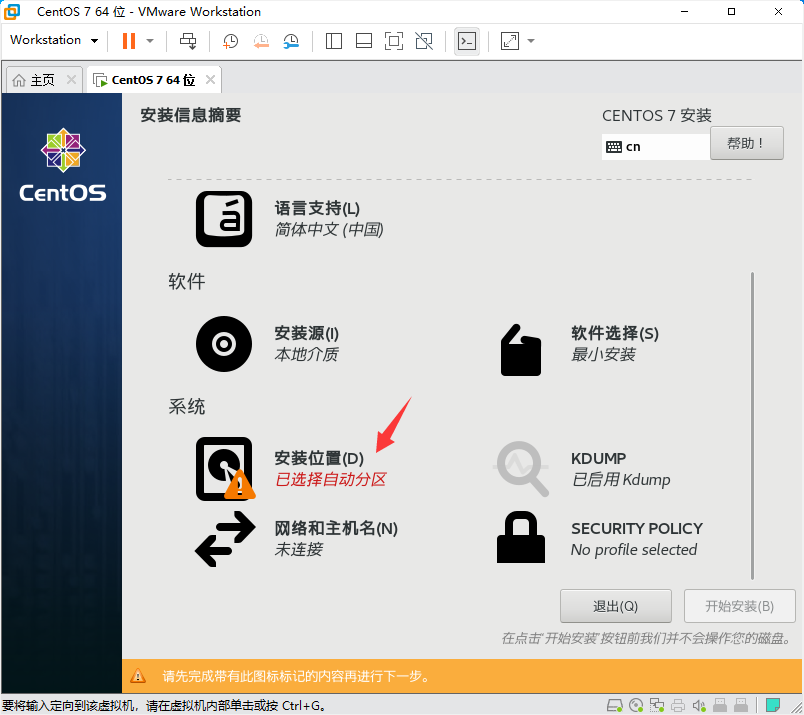
Task: Click the CD/DVD drive status icon
Action: pos(636,706)
